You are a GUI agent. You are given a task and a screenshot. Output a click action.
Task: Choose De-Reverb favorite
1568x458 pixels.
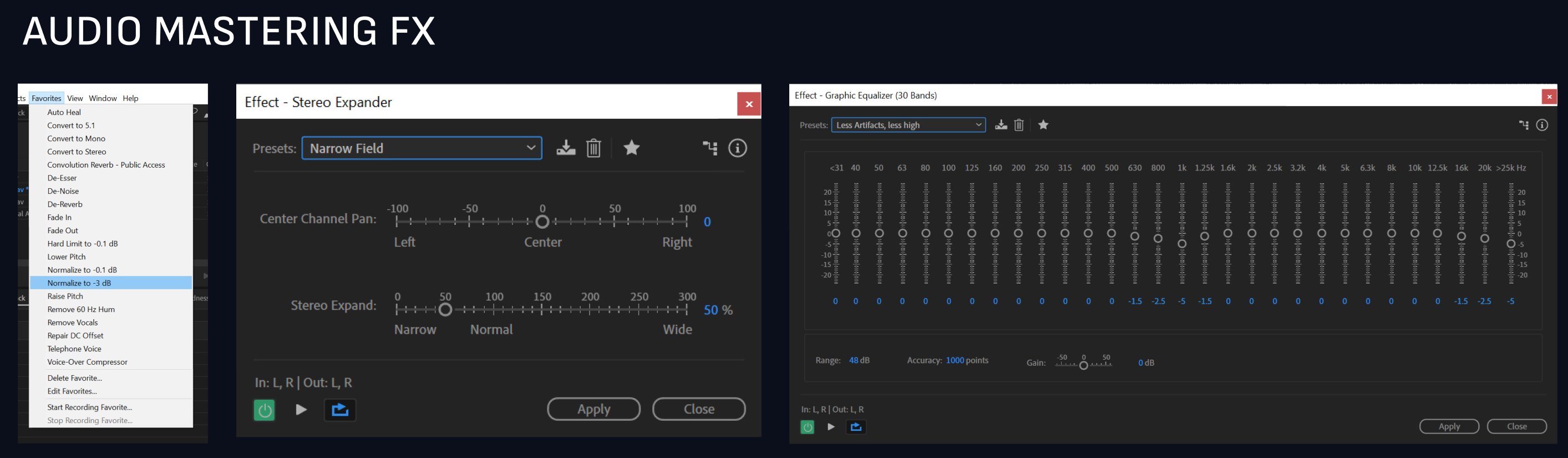[111, 204]
